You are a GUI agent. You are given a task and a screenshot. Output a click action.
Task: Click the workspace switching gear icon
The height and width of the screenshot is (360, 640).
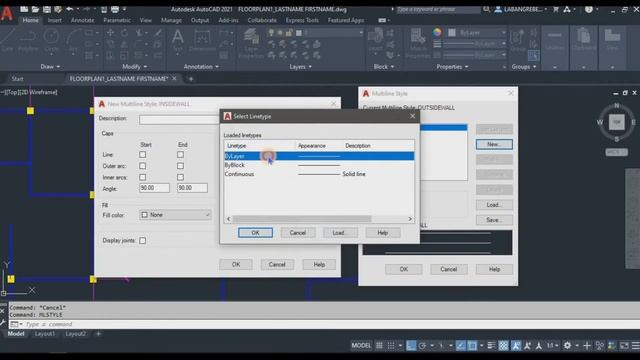[x=567, y=346]
